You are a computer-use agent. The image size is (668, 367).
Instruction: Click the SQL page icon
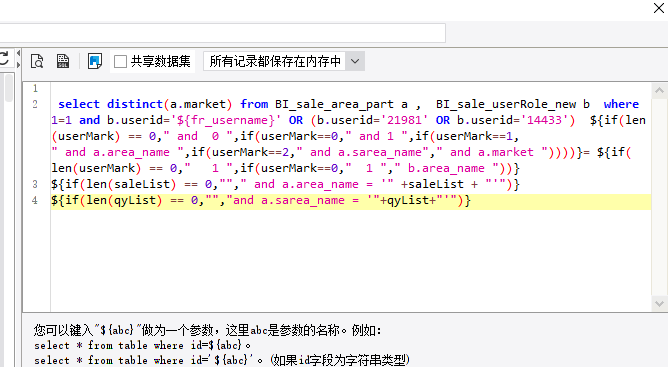[x=63, y=61]
